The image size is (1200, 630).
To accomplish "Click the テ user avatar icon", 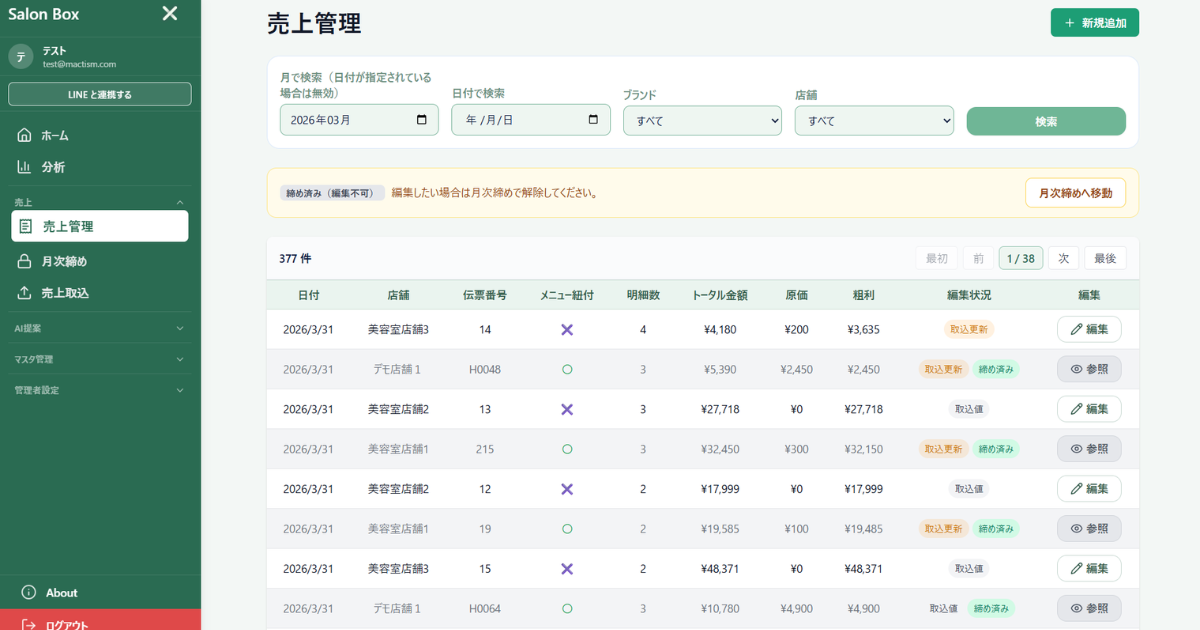I will 20,55.
